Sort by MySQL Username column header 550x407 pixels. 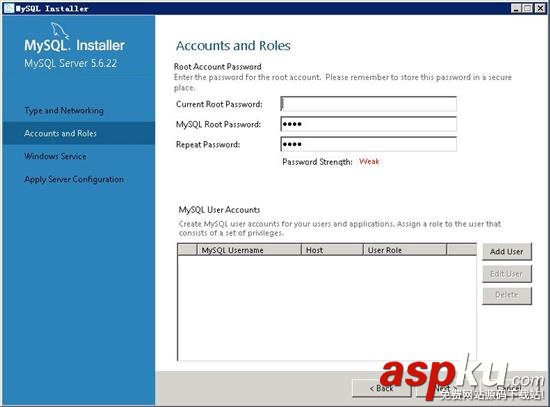coord(249,250)
